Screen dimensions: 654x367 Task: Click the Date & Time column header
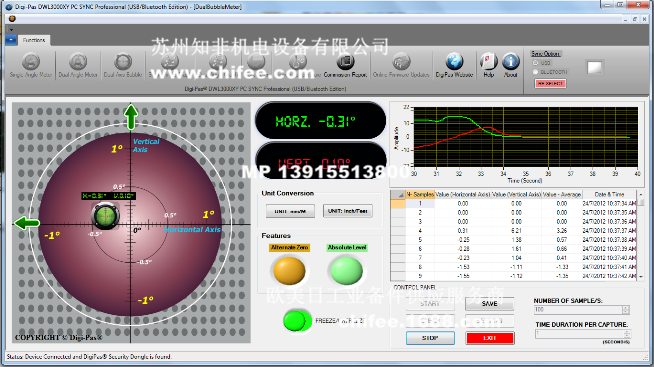(x=609, y=194)
